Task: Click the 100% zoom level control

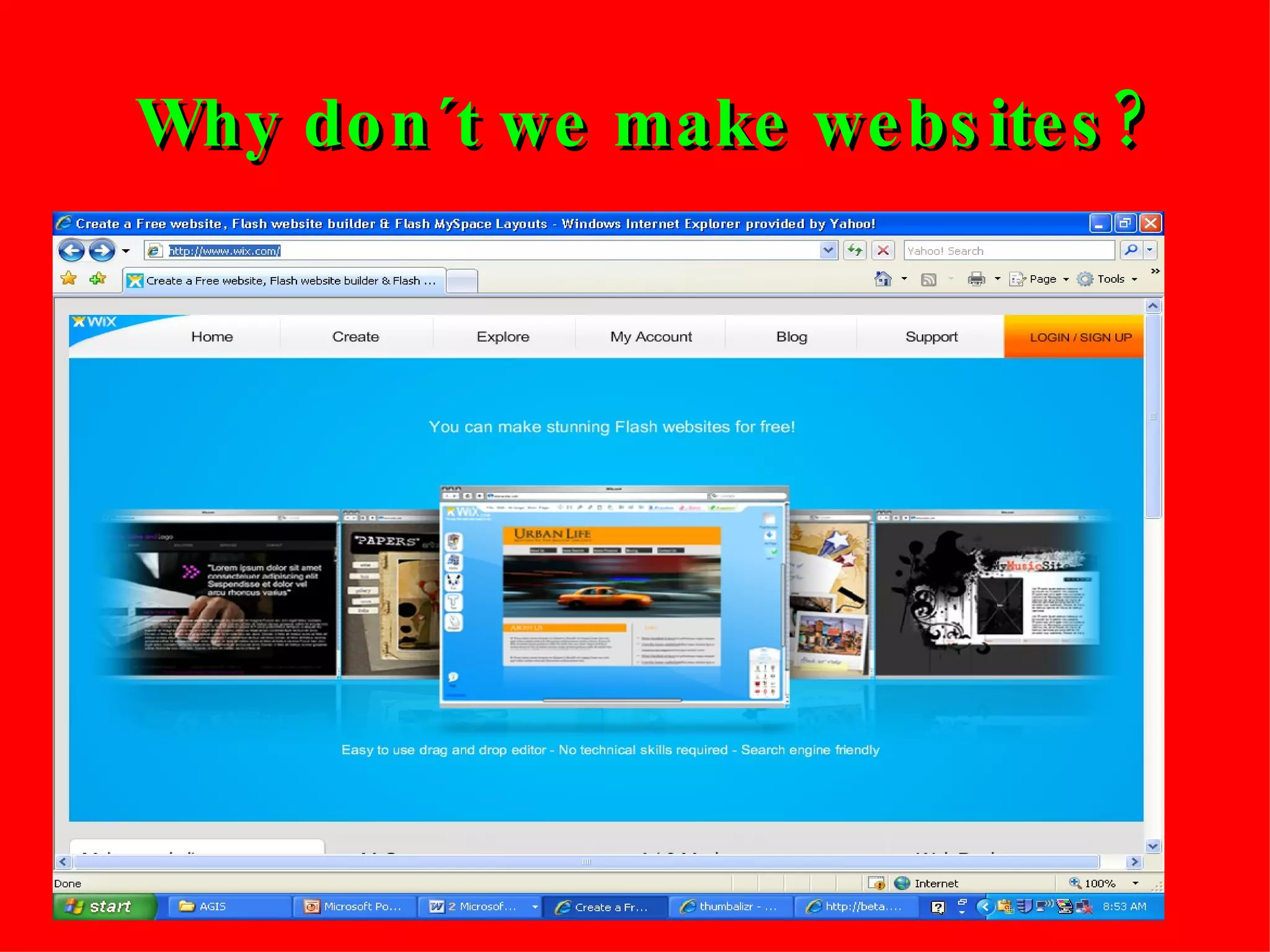Action: tap(1093, 883)
